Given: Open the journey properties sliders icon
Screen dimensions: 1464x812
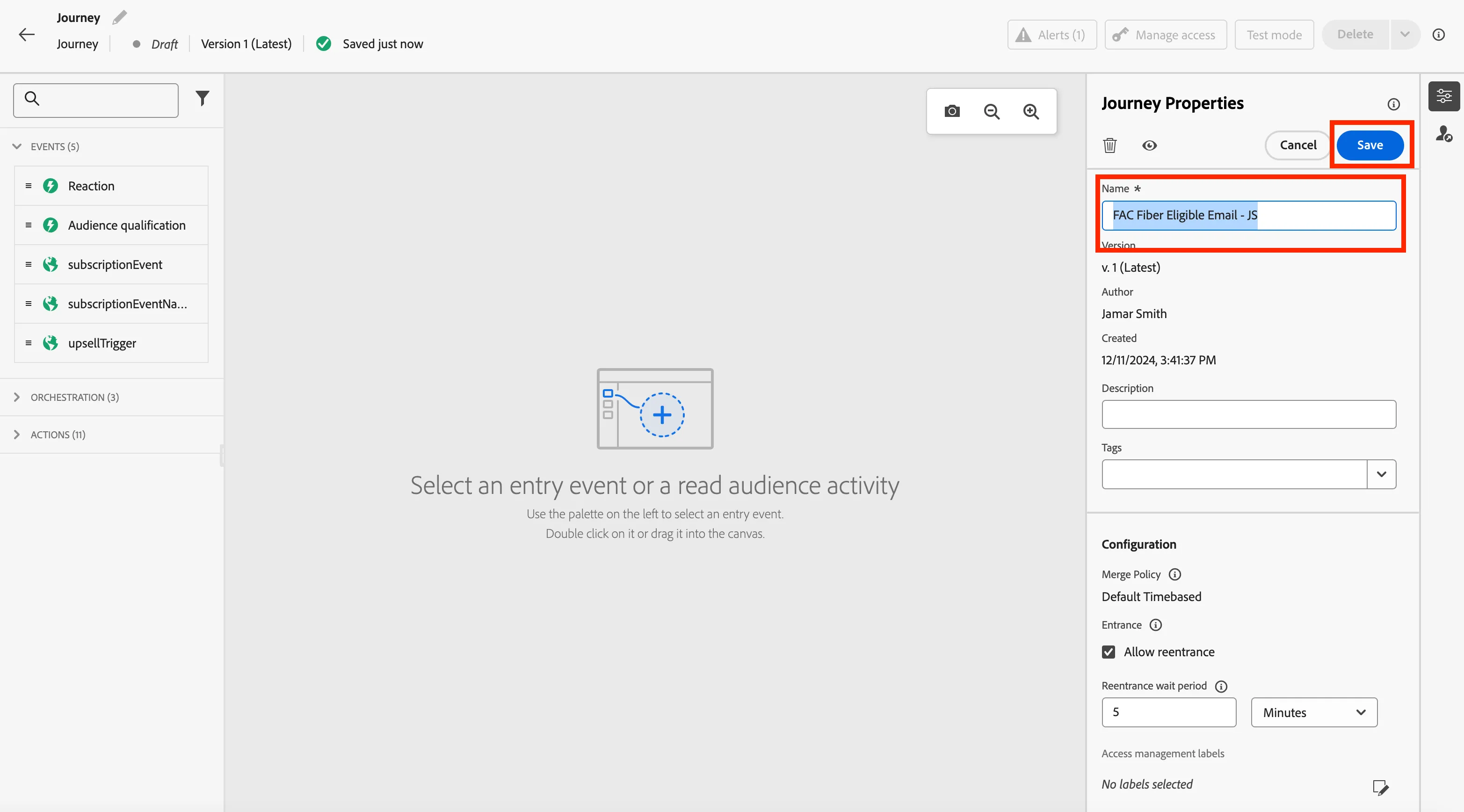Looking at the screenshot, I should point(1444,96).
